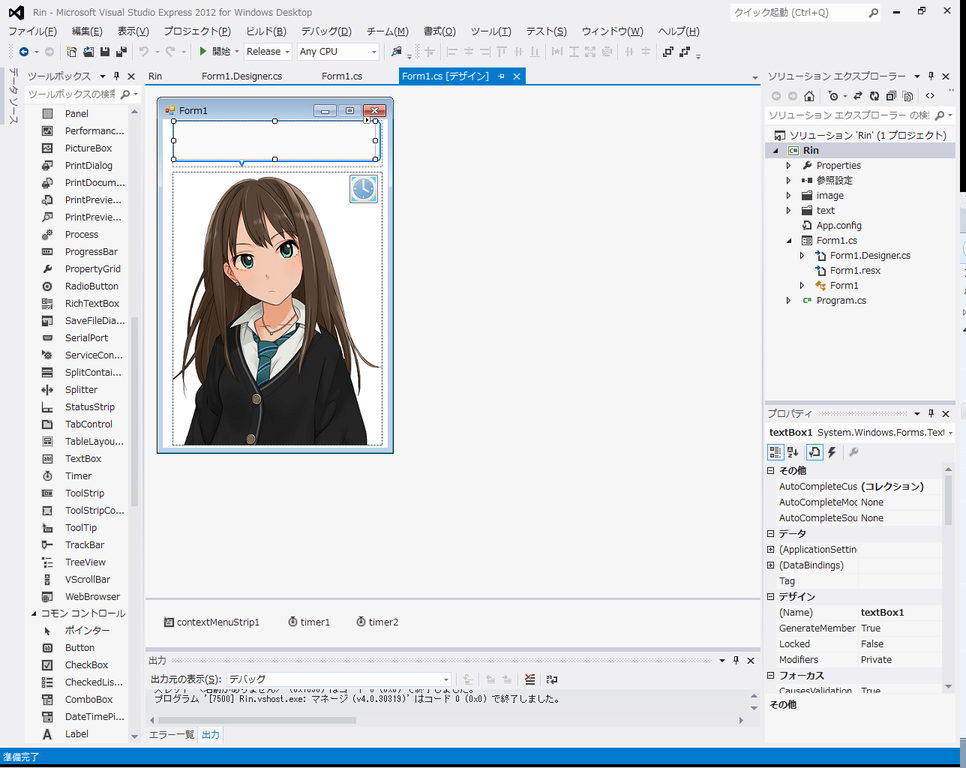
Task: Expand the image folder in Solution Explorer
Action: coord(789,196)
